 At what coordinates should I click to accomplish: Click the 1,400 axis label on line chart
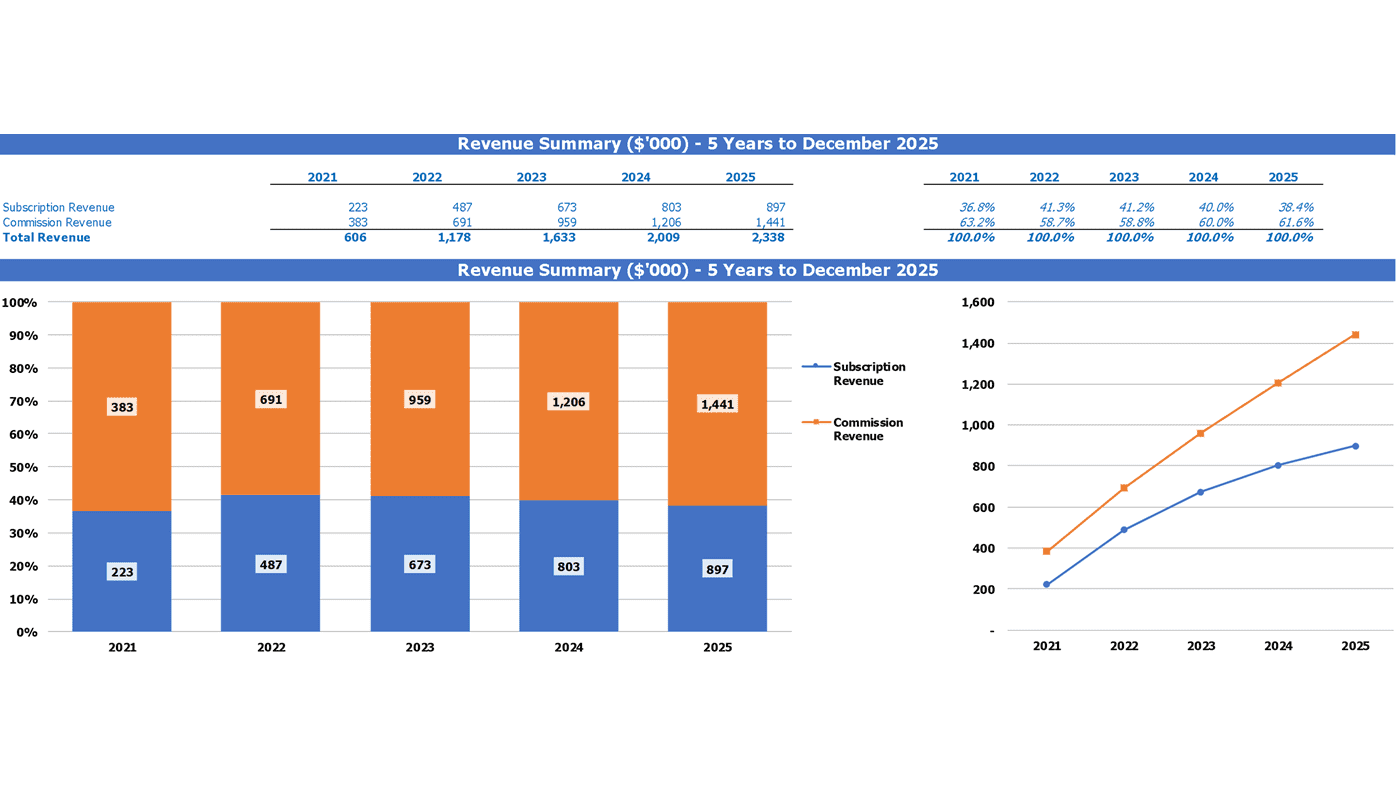[978, 343]
